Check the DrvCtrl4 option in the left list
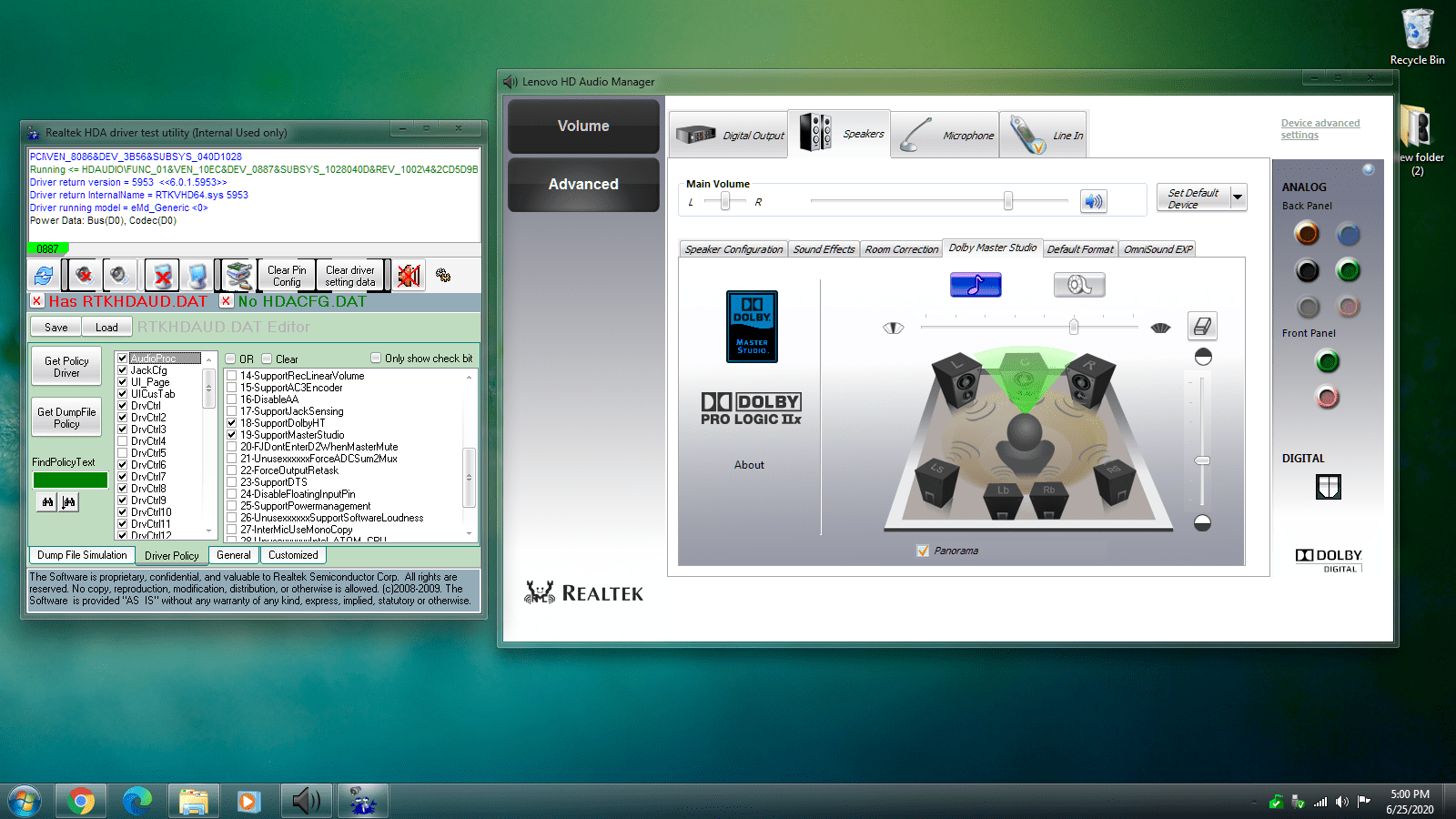The width and height of the screenshot is (1456, 819). 122,440
